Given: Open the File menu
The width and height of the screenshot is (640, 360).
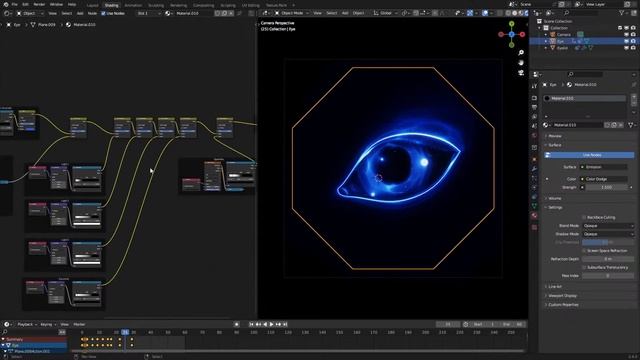Looking at the screenshot, I should point(14,4).
